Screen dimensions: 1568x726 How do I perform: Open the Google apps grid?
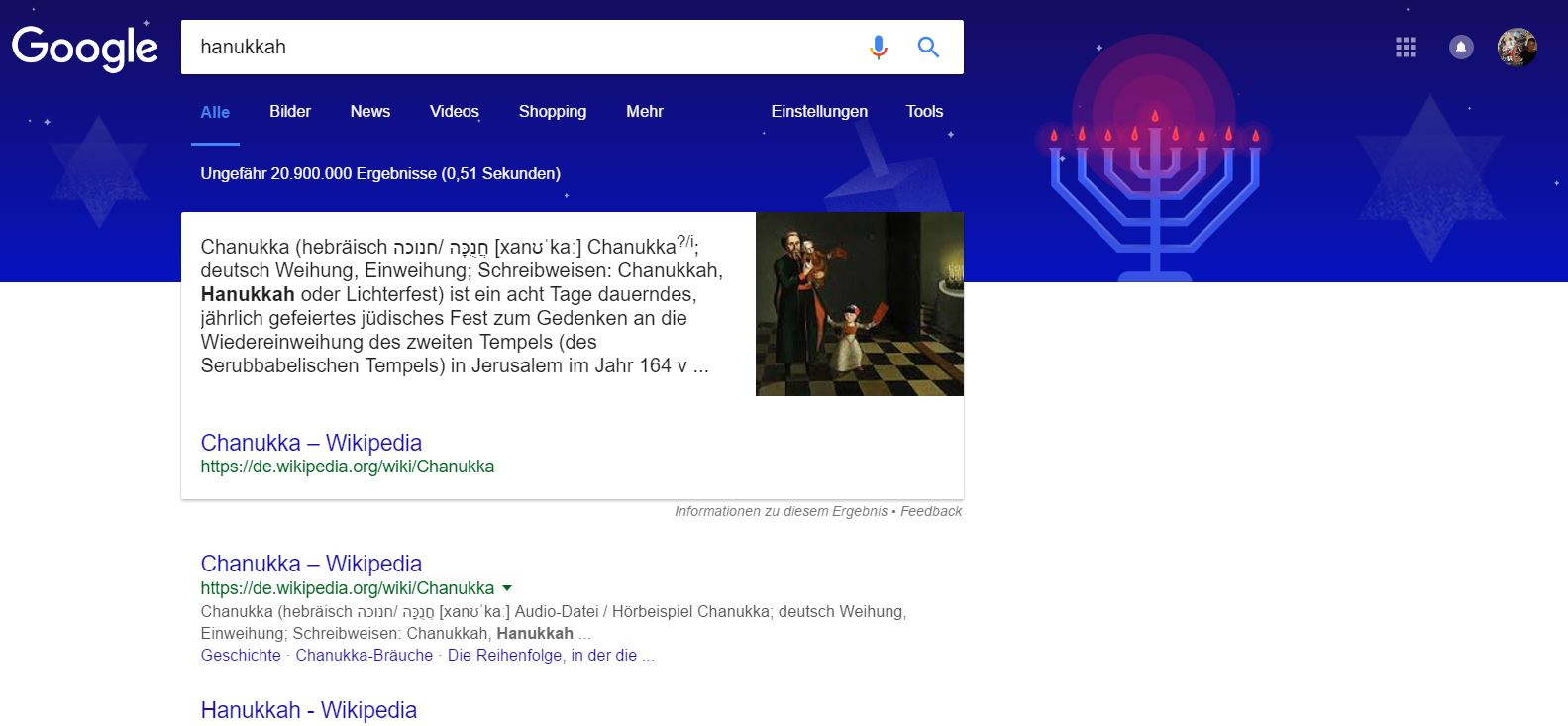point(1406,48)
